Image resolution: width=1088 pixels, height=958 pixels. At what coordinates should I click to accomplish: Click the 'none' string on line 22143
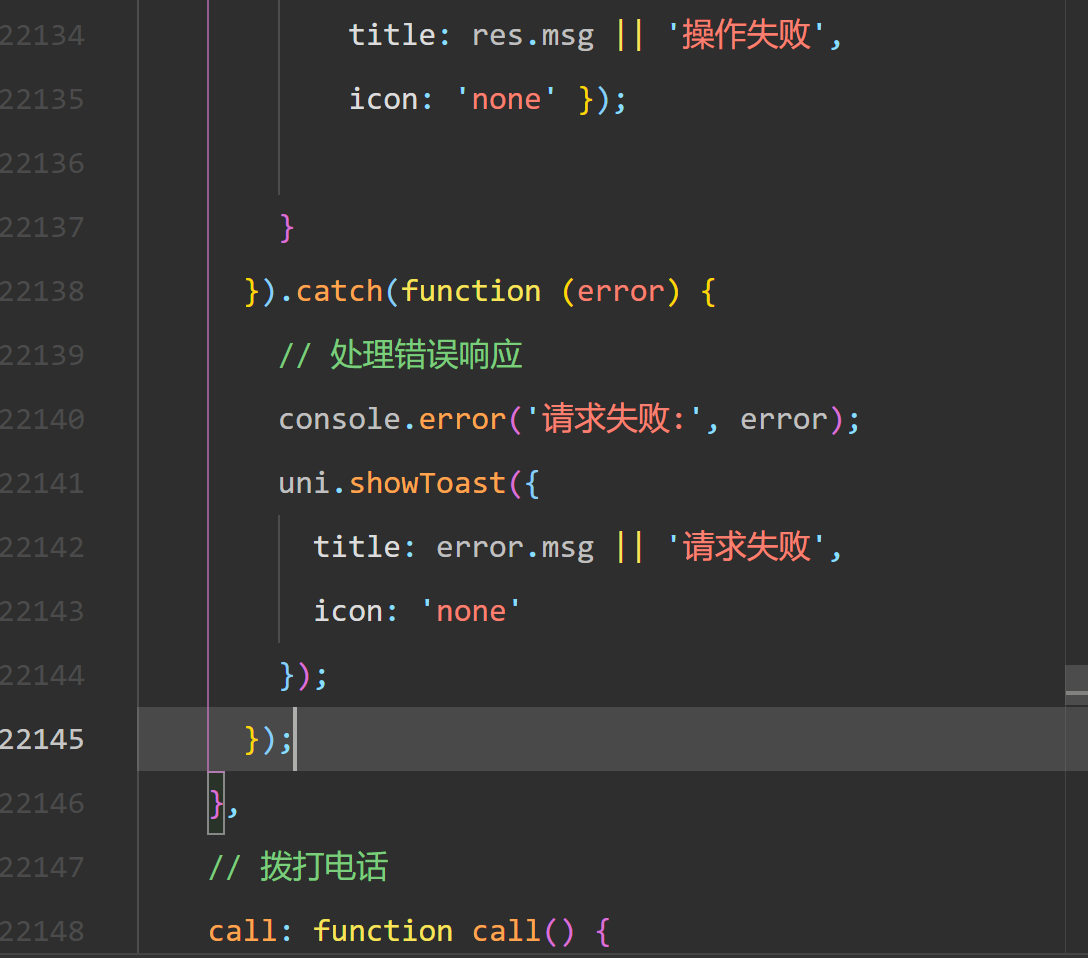(x=471, y=611)
